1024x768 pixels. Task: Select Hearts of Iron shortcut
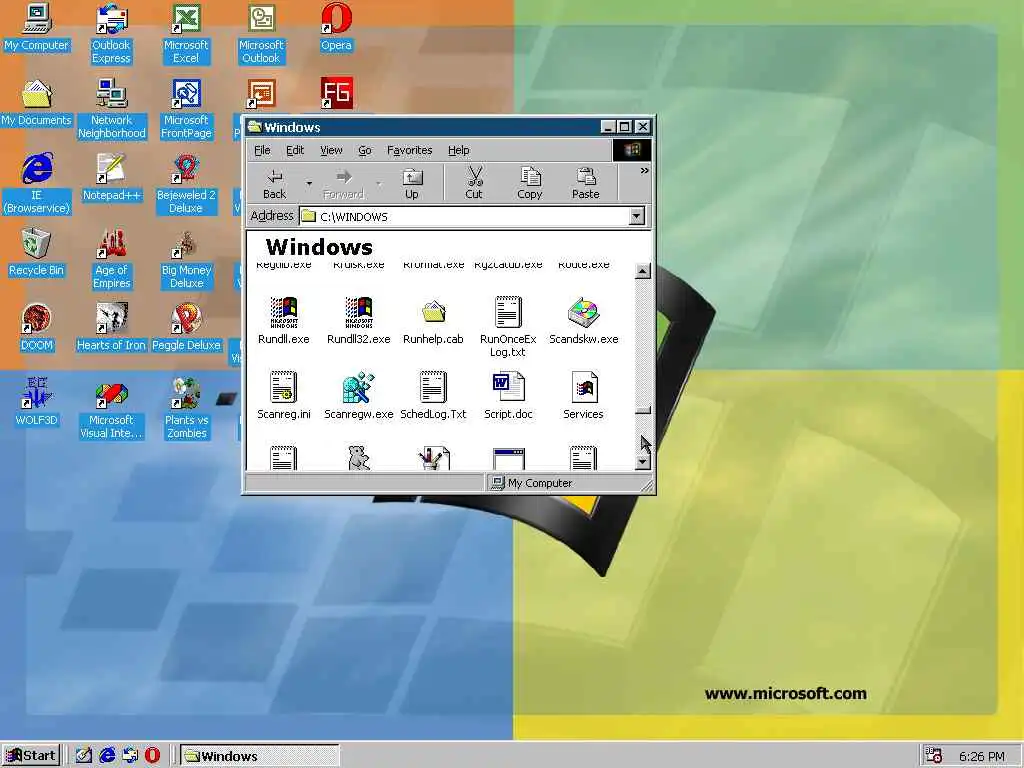112,327
